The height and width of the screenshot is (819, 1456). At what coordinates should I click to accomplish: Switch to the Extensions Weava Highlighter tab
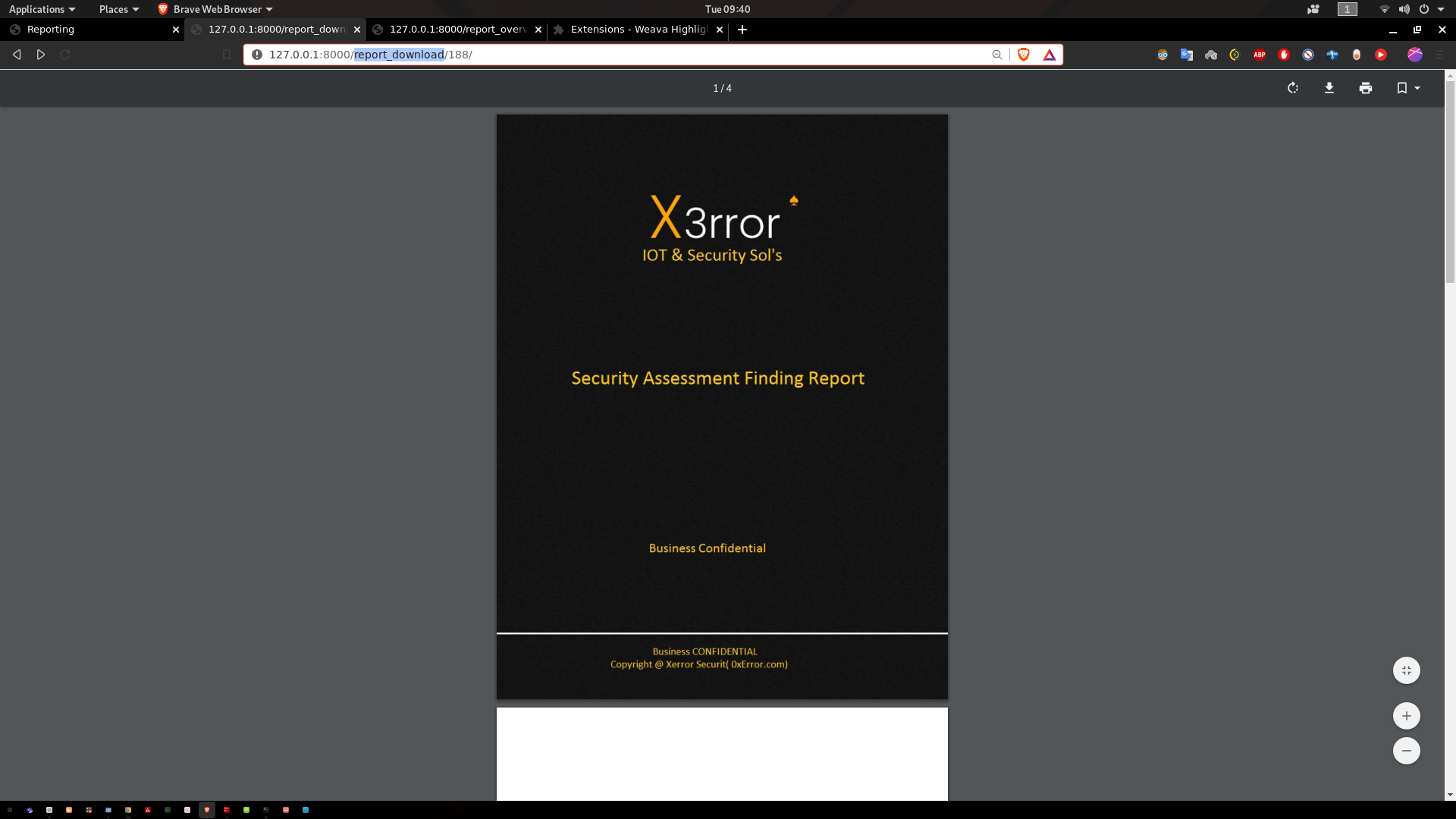point(637,30)
